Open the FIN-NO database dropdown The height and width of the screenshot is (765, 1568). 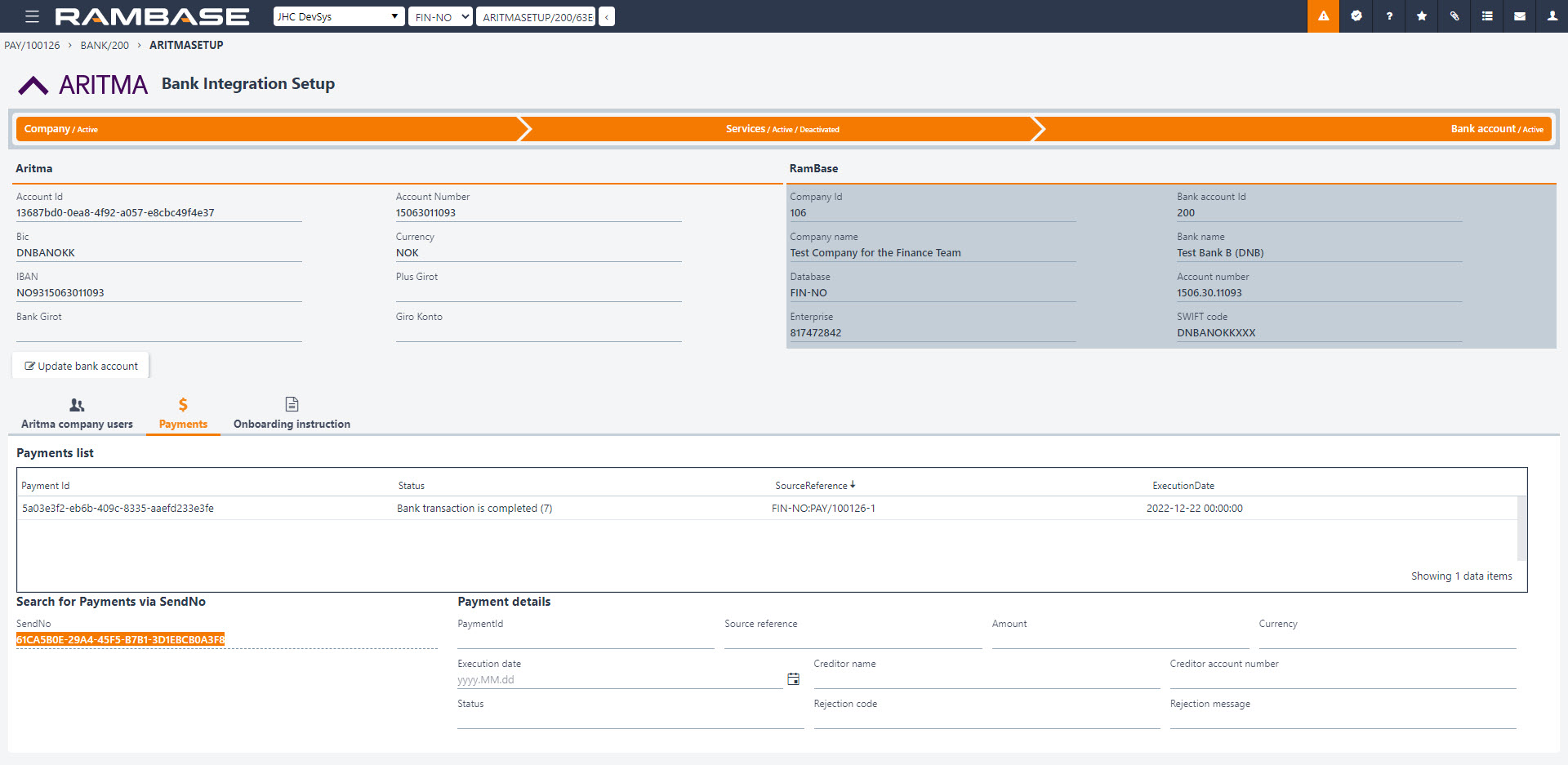(440, 16)
